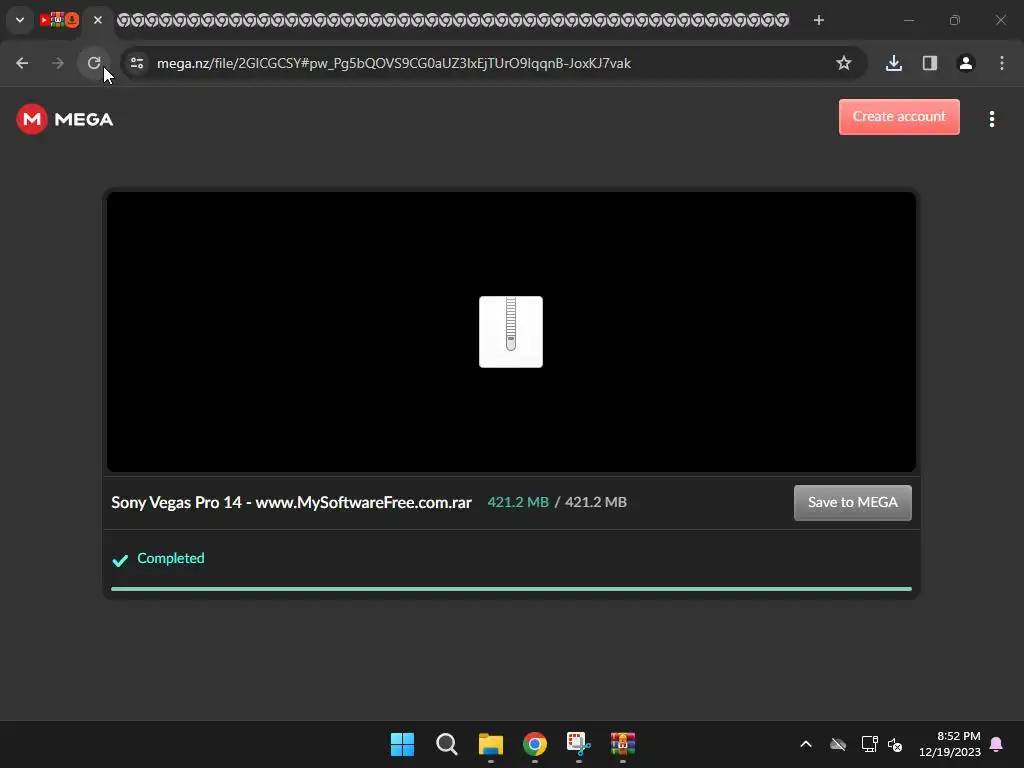This screenshot has height=768, width=1024.
Task: Minimize the Chrome window
Action: point(908,20)
